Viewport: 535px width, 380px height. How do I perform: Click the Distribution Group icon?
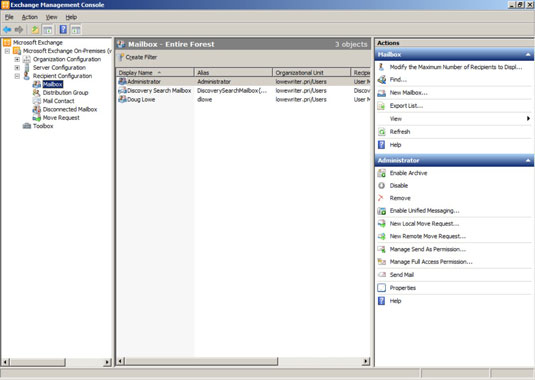coord(37,93)
